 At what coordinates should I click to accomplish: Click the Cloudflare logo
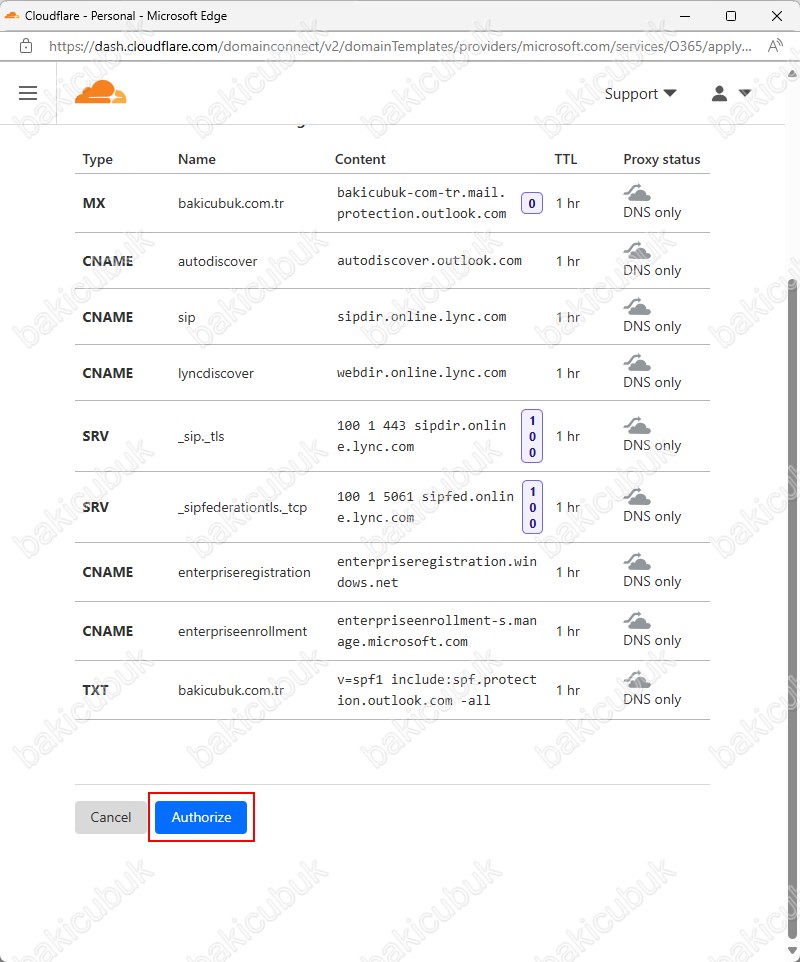click(x=101, y=92)
